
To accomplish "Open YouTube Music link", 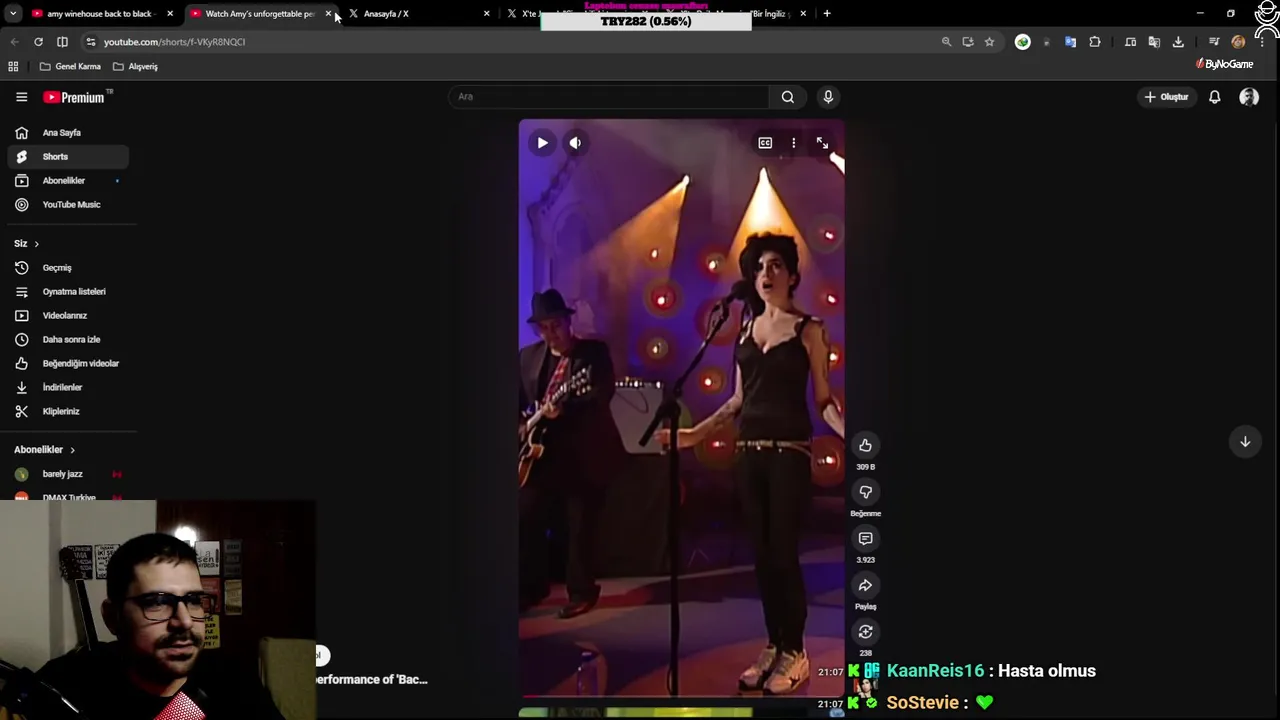I will click(x=67, y=204).
